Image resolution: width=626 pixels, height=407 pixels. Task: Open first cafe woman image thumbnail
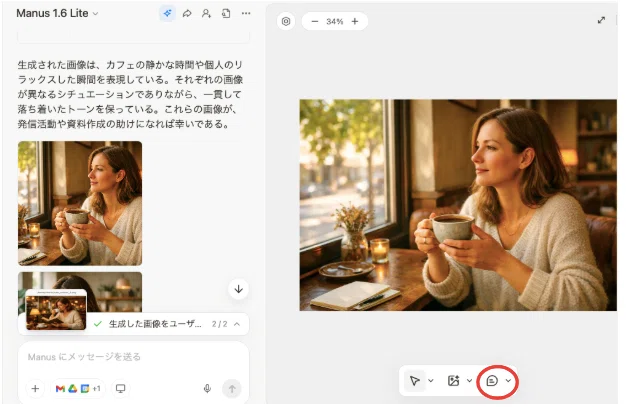point(80,203)
